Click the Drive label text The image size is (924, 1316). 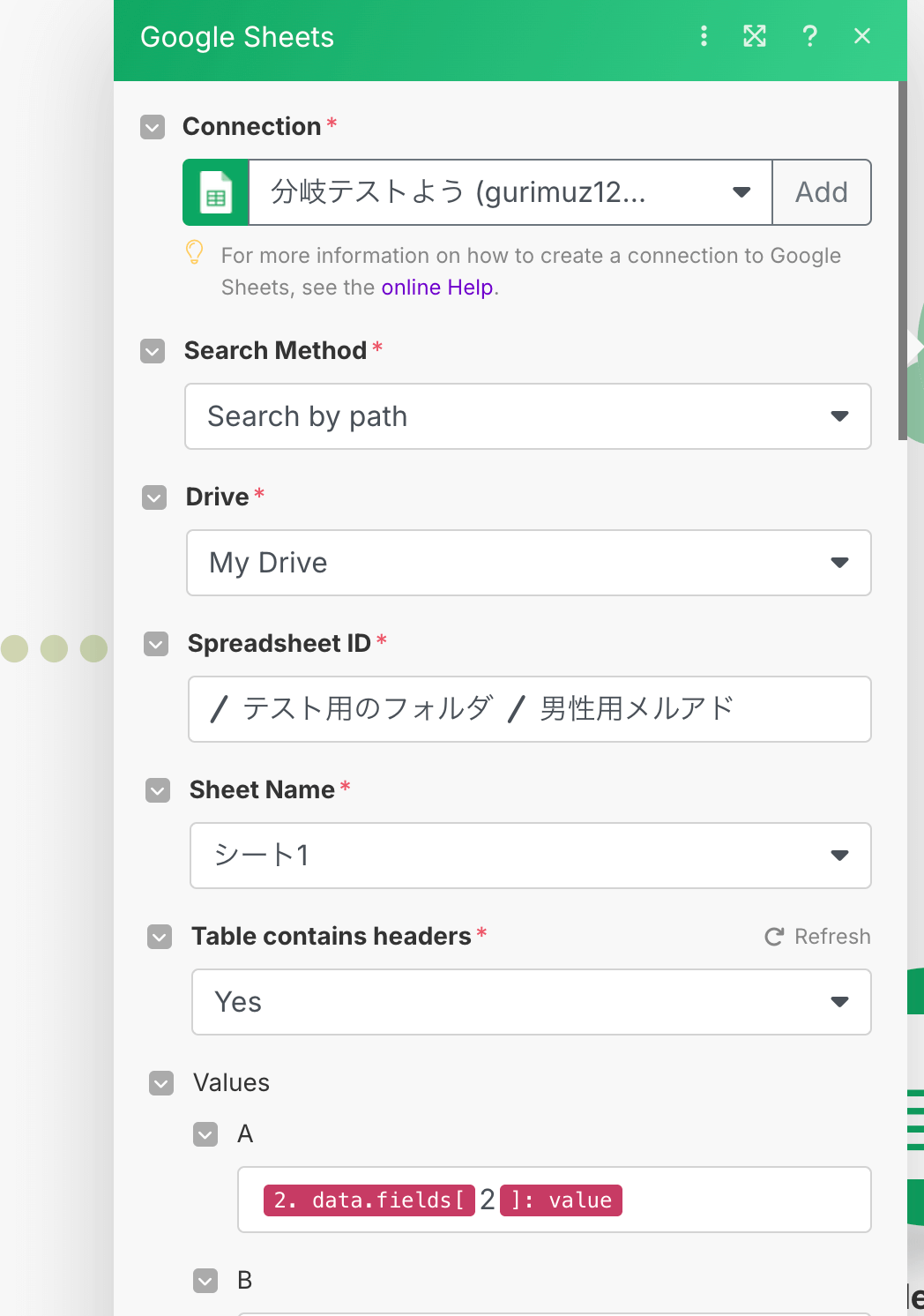(217, 497)
